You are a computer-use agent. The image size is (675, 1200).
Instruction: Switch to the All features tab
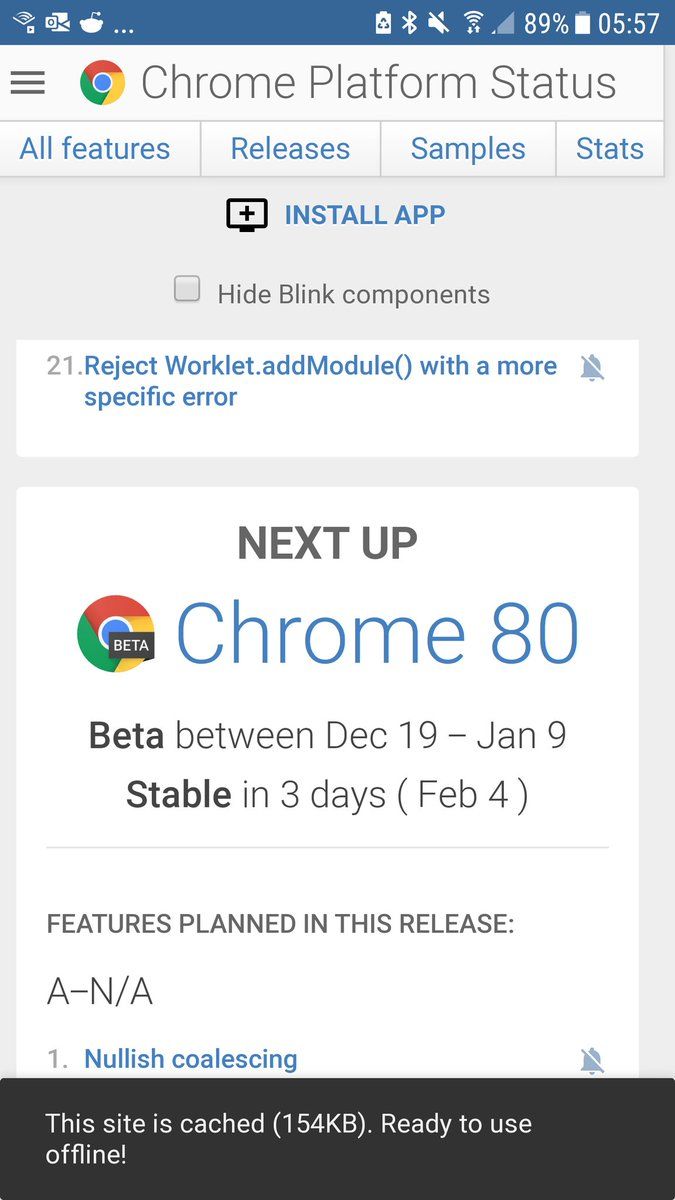tap(95, 149)
